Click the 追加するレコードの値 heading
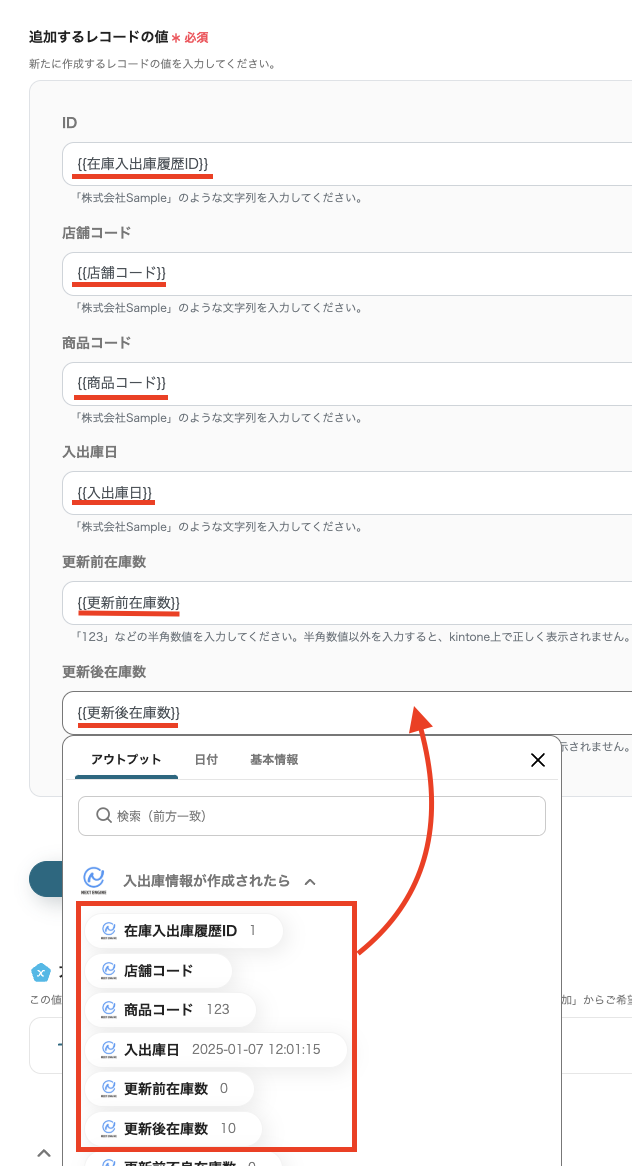 point(99,37)
